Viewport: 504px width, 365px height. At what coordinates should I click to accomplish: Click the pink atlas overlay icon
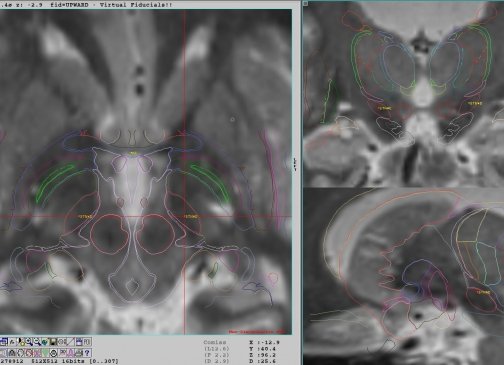click(71, 353)
